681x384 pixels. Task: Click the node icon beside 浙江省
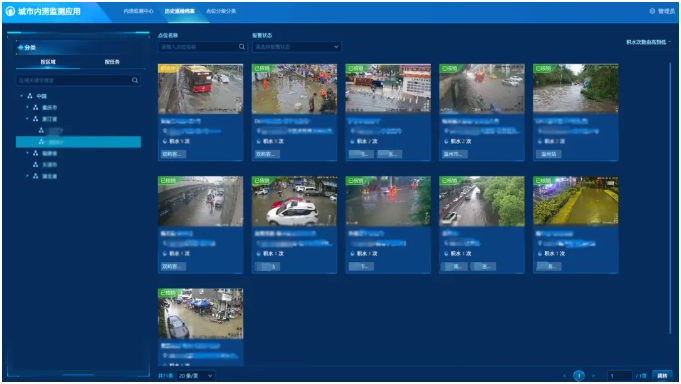pyautogui.click(x=36, y=119)
